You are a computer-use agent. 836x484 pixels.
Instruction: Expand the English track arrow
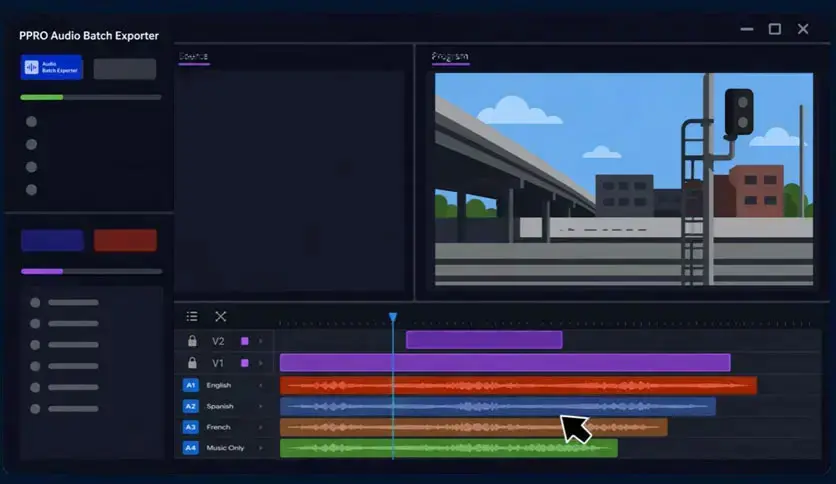pyautogui.click(x=261, y=385)
